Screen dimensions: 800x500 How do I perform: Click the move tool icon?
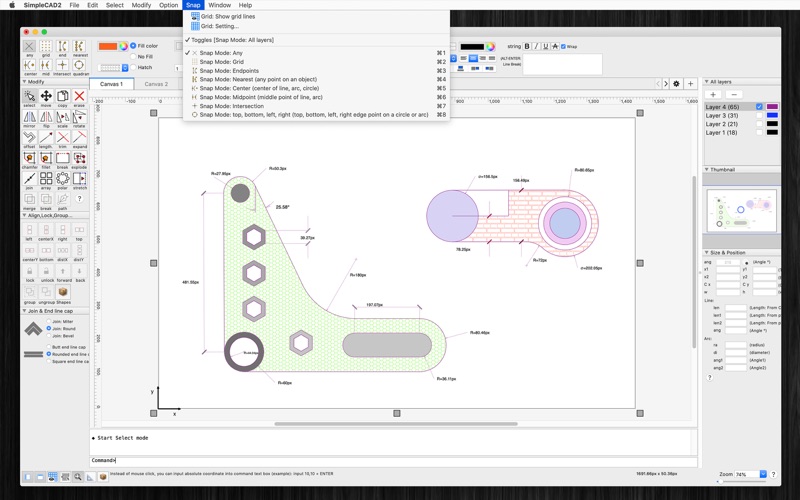click(x=46, y=97)
